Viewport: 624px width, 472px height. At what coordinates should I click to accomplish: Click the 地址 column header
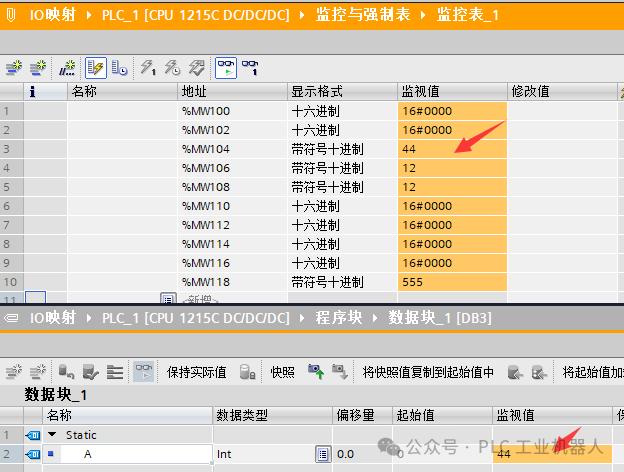(x=232, y=92)
